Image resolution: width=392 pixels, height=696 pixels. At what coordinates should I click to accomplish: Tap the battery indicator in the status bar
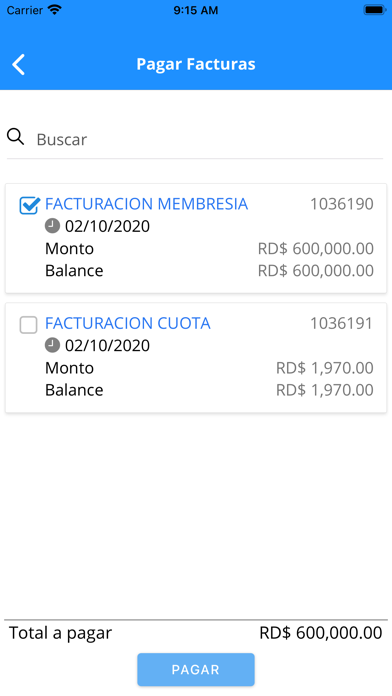click(x=375, y=10)
